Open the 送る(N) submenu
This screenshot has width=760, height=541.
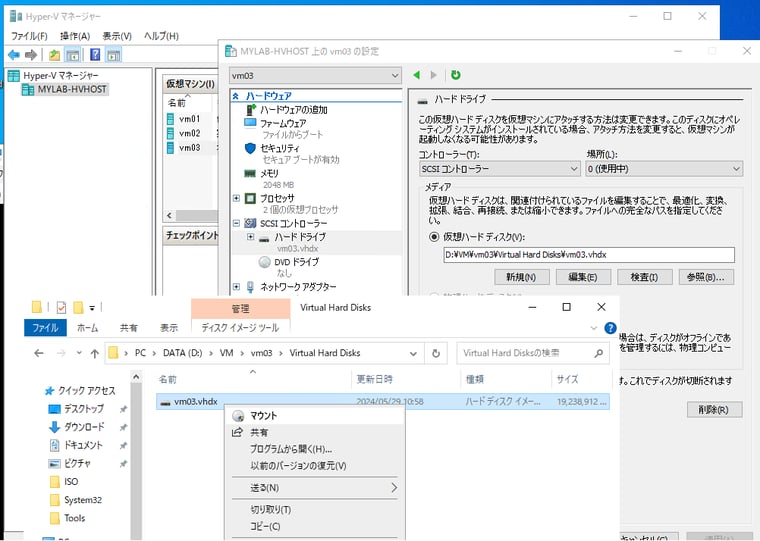pyautogui.click(x=315, y=488)
